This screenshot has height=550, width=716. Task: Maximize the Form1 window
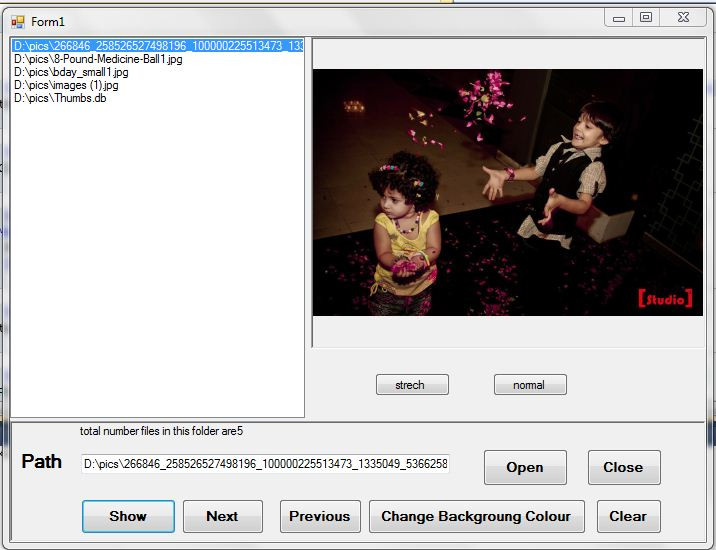(x=646, y=17)
